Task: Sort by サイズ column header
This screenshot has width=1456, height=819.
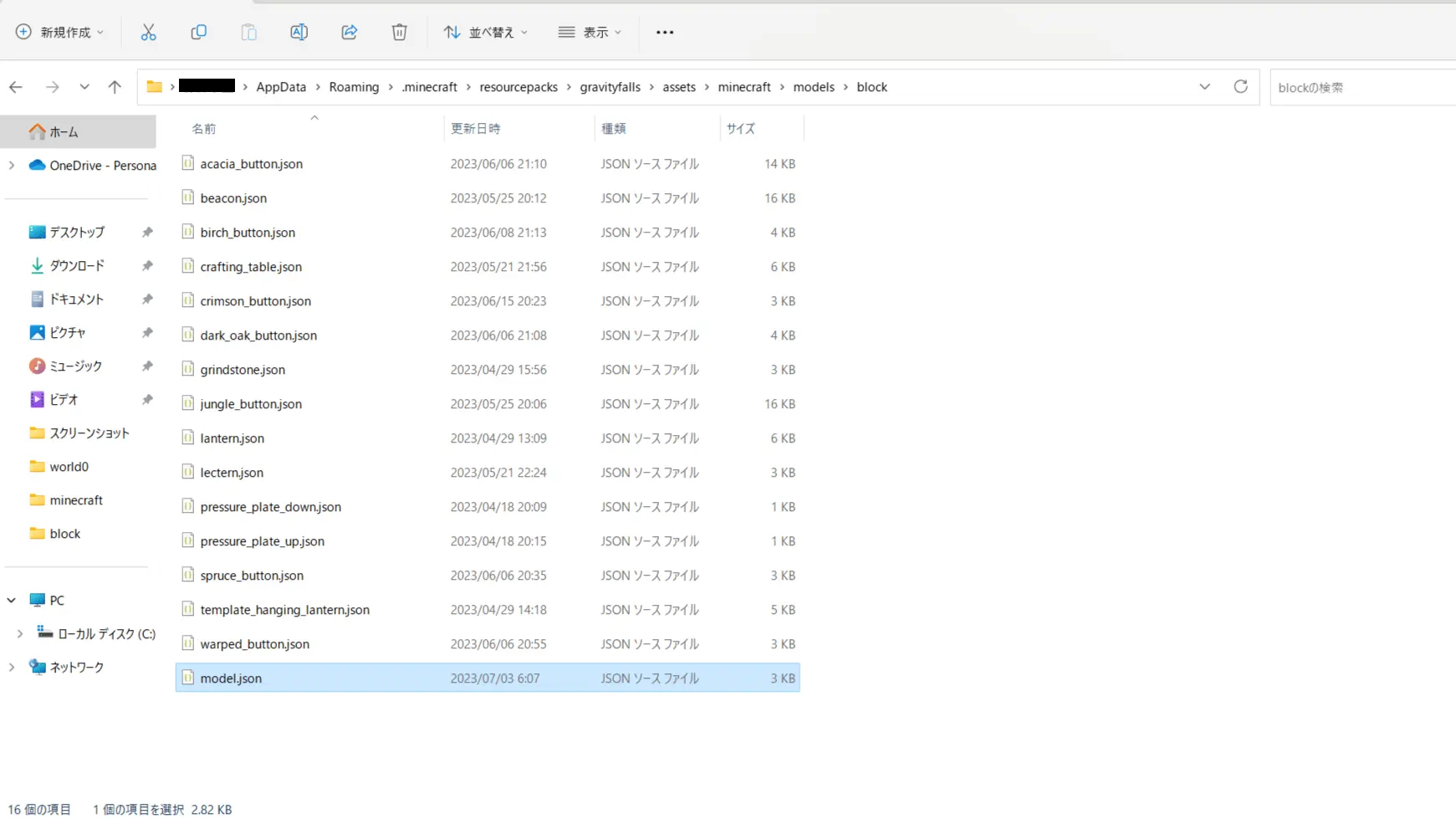Action: [x=740, y=128]
